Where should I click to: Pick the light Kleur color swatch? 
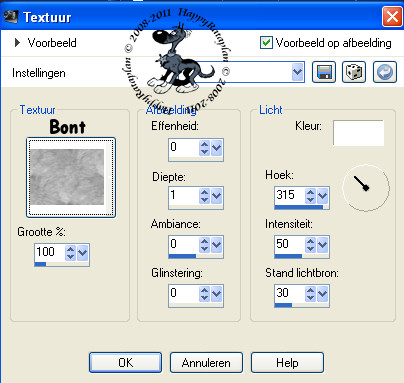tap(358, 133)
